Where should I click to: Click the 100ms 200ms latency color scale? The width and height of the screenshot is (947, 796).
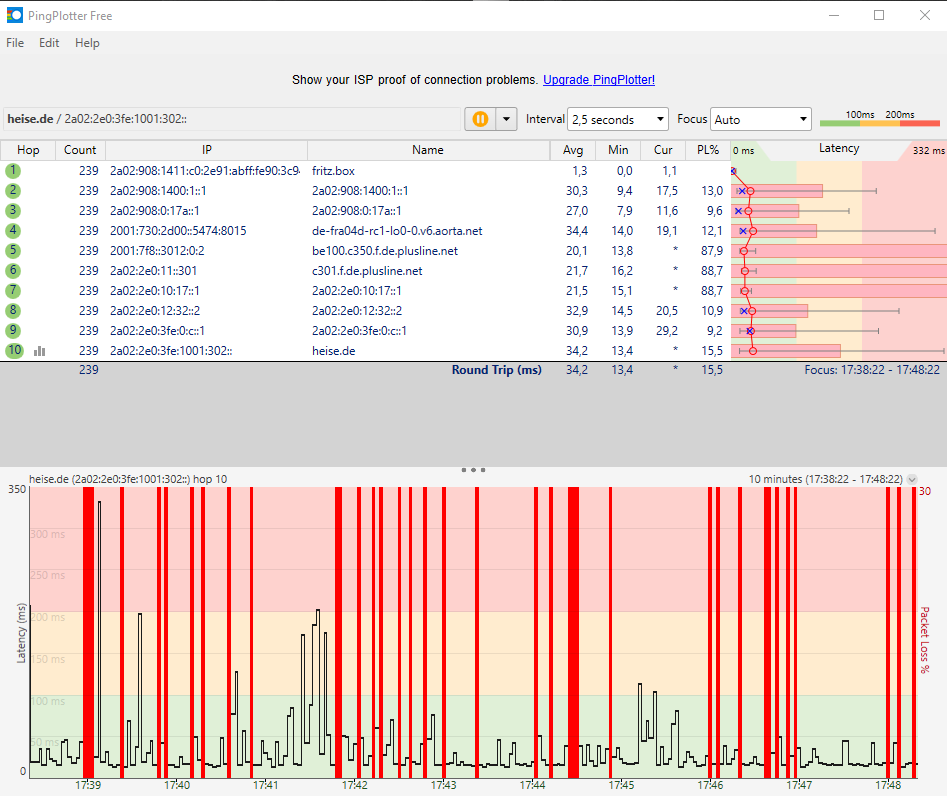[880, 120]
